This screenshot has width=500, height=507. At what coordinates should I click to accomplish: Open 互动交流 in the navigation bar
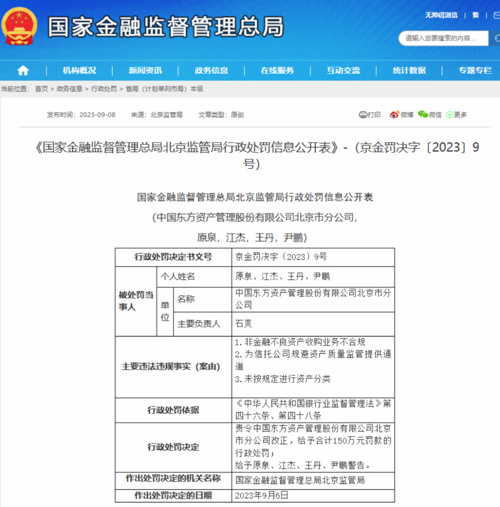(343, 70)
